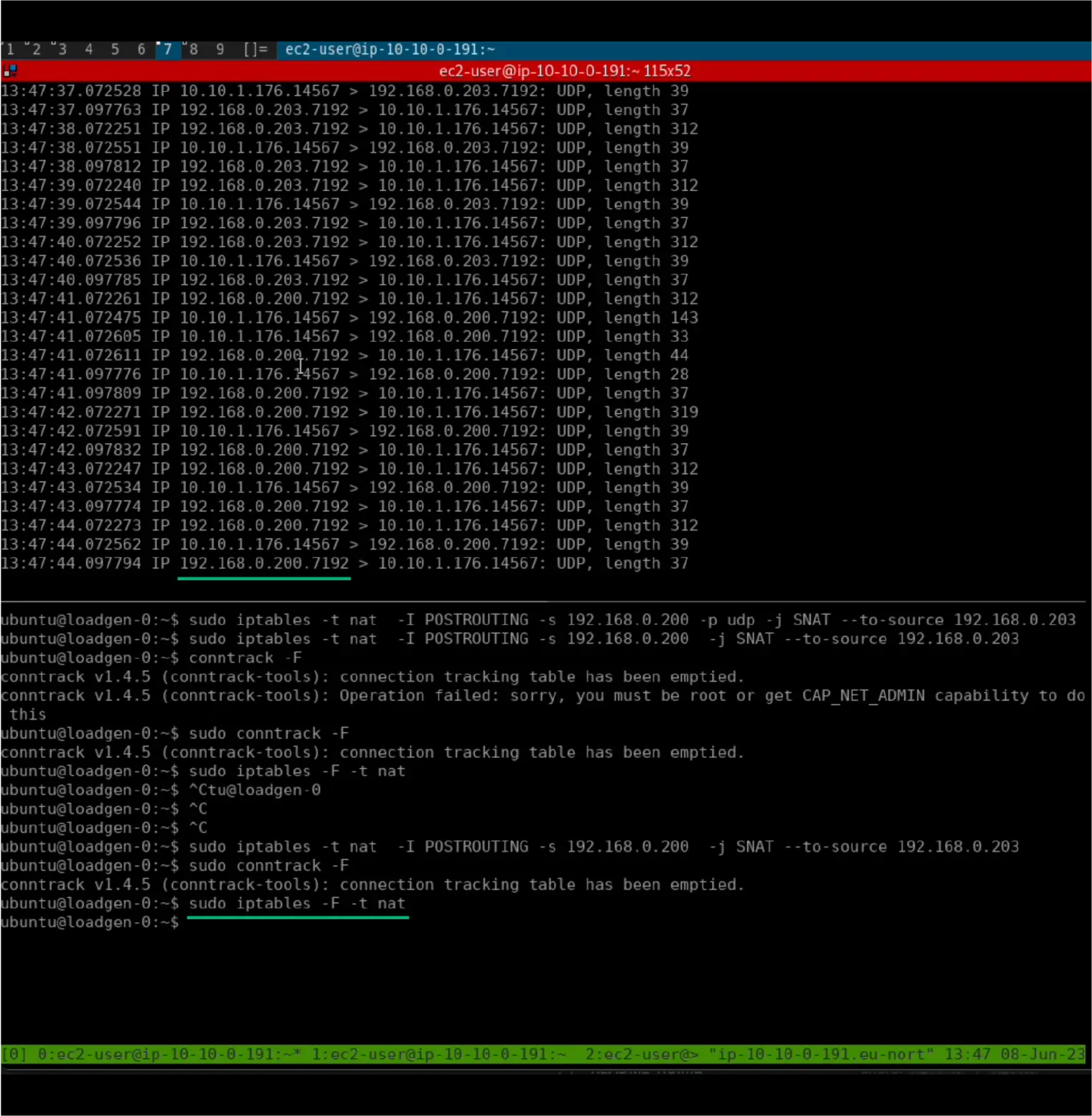Click the packet line timestamped 13:47:40.072252
This screenshot has width=1092, height=1116.
tap(350, 242)
